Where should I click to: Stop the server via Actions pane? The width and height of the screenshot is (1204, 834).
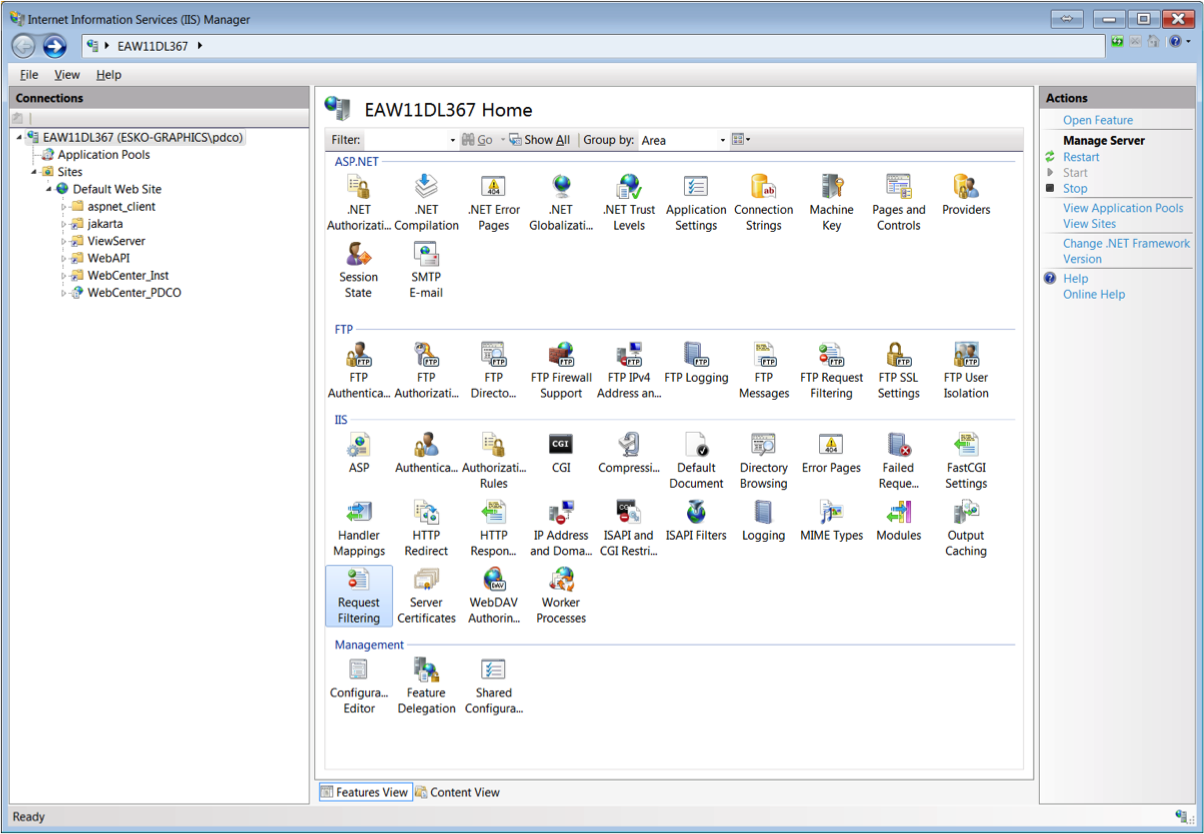tap(1074, 188)
